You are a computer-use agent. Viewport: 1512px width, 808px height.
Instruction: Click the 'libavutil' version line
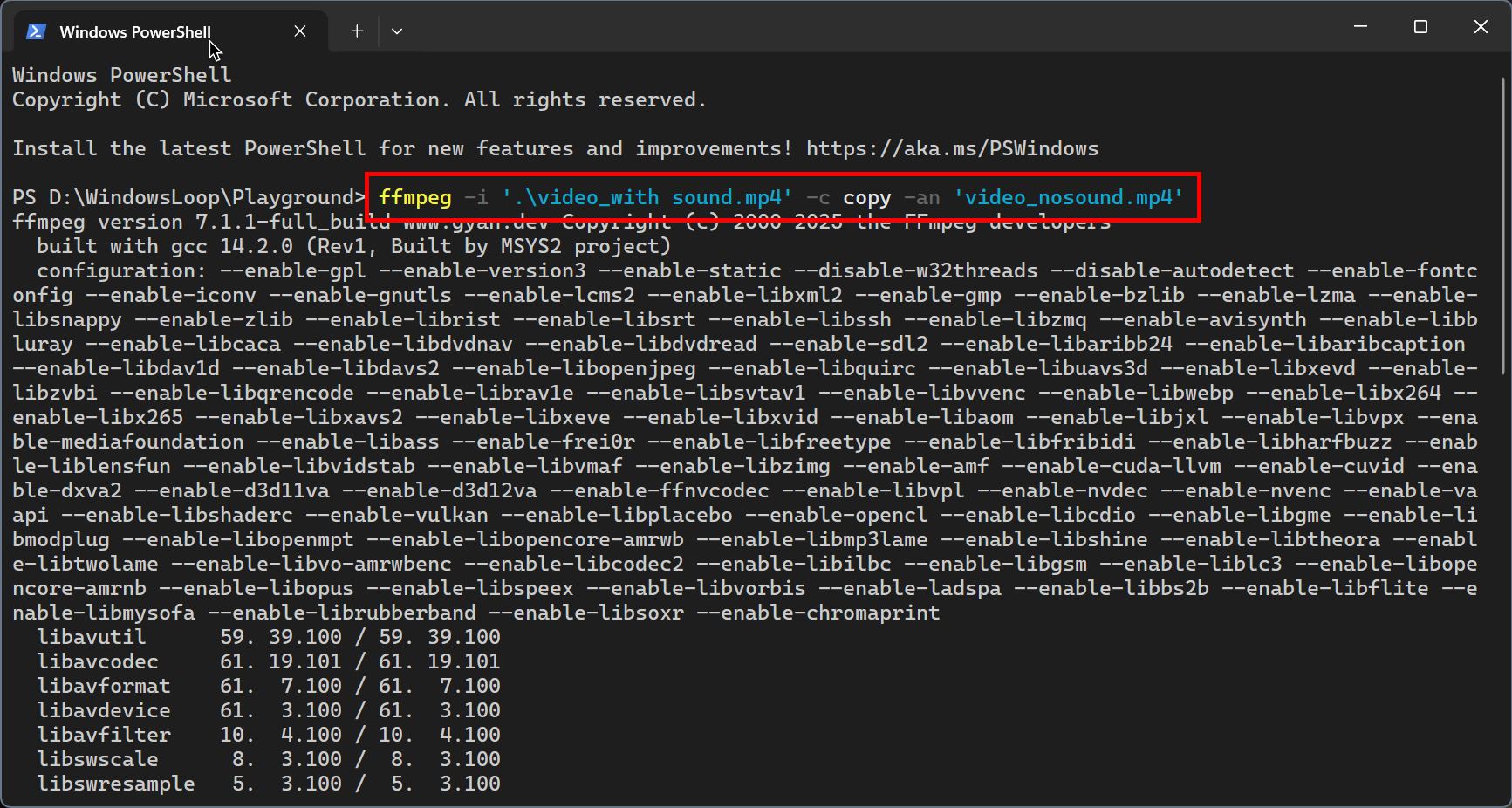coord(269,637)
